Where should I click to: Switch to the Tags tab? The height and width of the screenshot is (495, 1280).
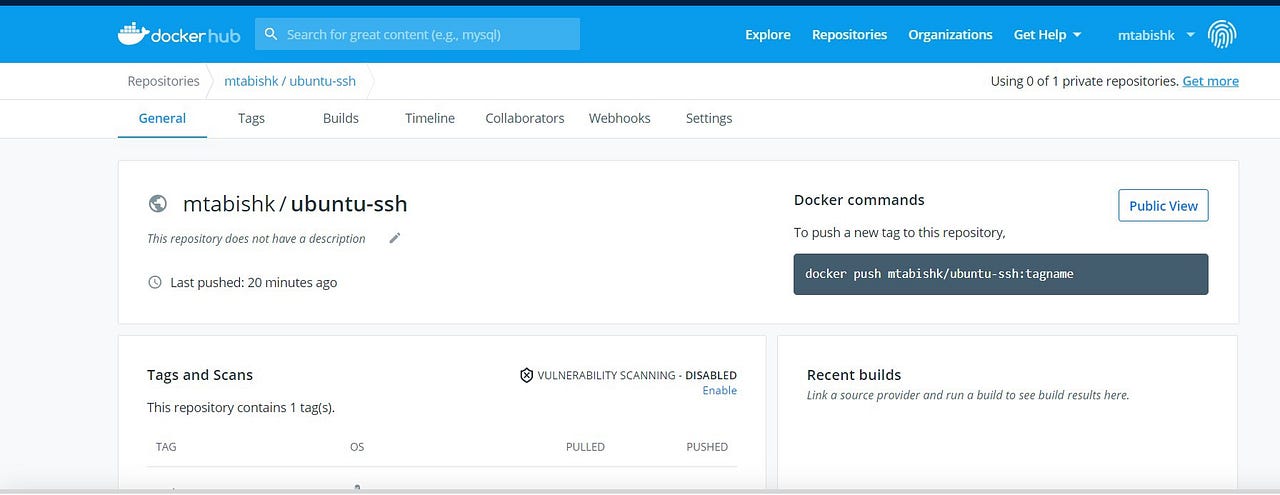(251, 118)
